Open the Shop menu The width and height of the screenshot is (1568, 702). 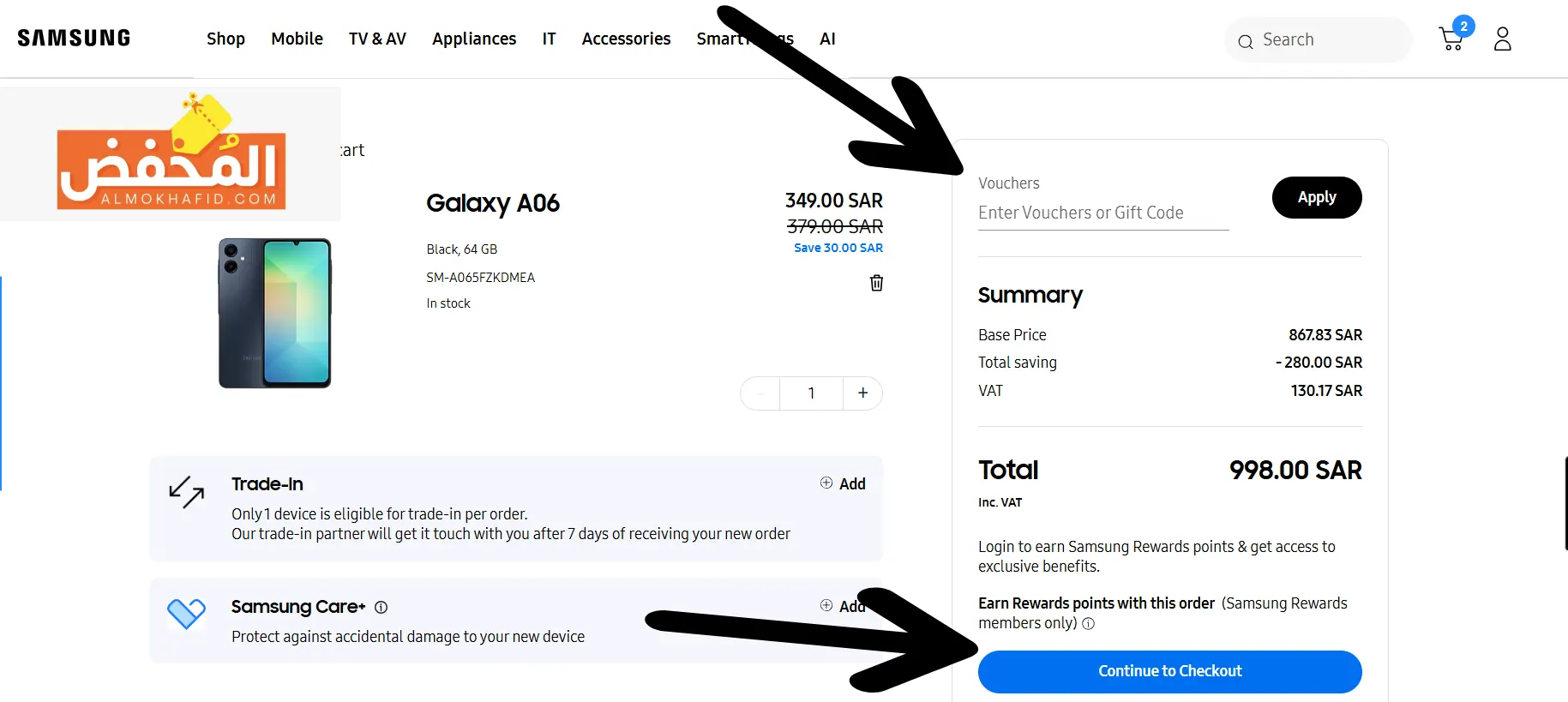[x=225, y=39]
